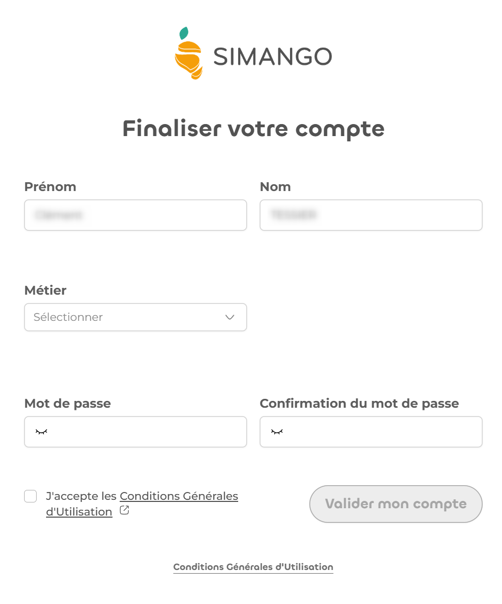Focus the Nom text field
The height and width of the screenshot is (604, 502).
point(371,215)
